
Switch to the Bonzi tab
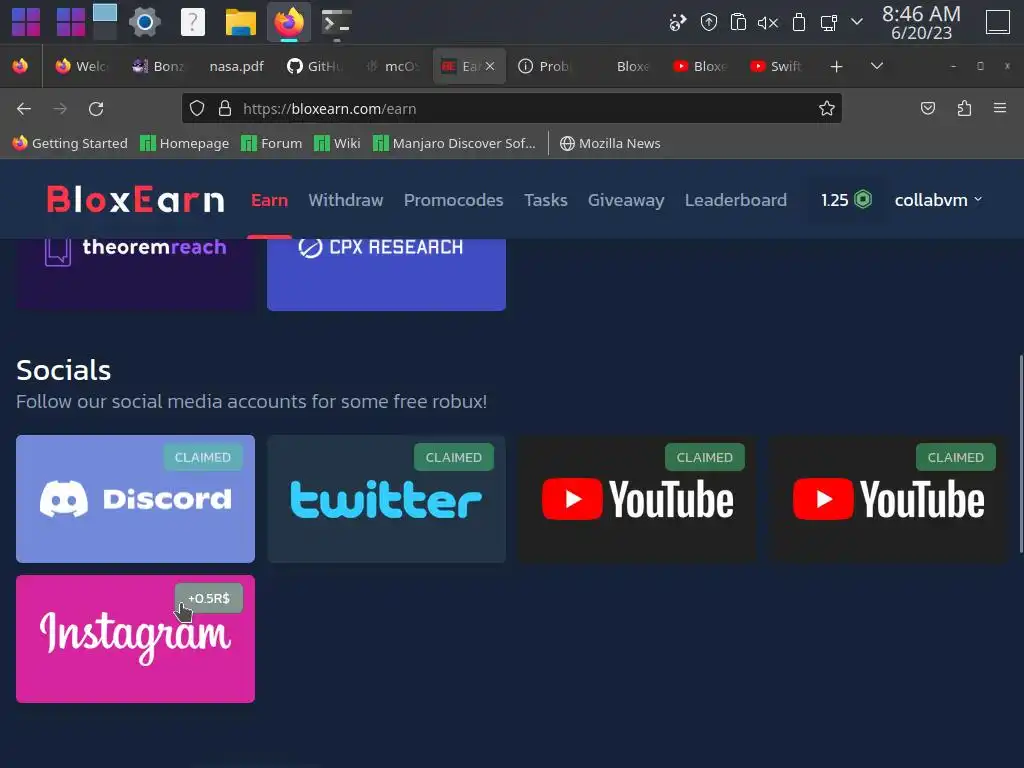159,66
